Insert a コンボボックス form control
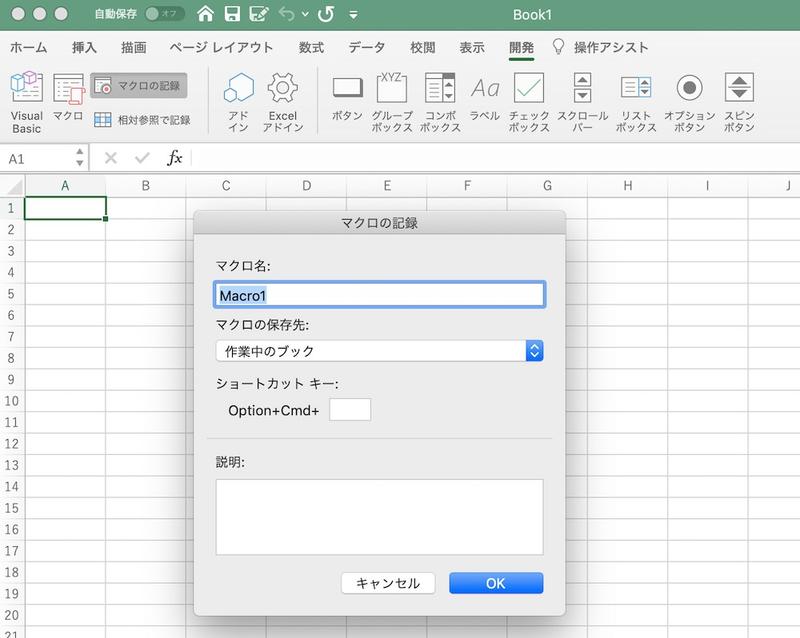 (440, 102)
